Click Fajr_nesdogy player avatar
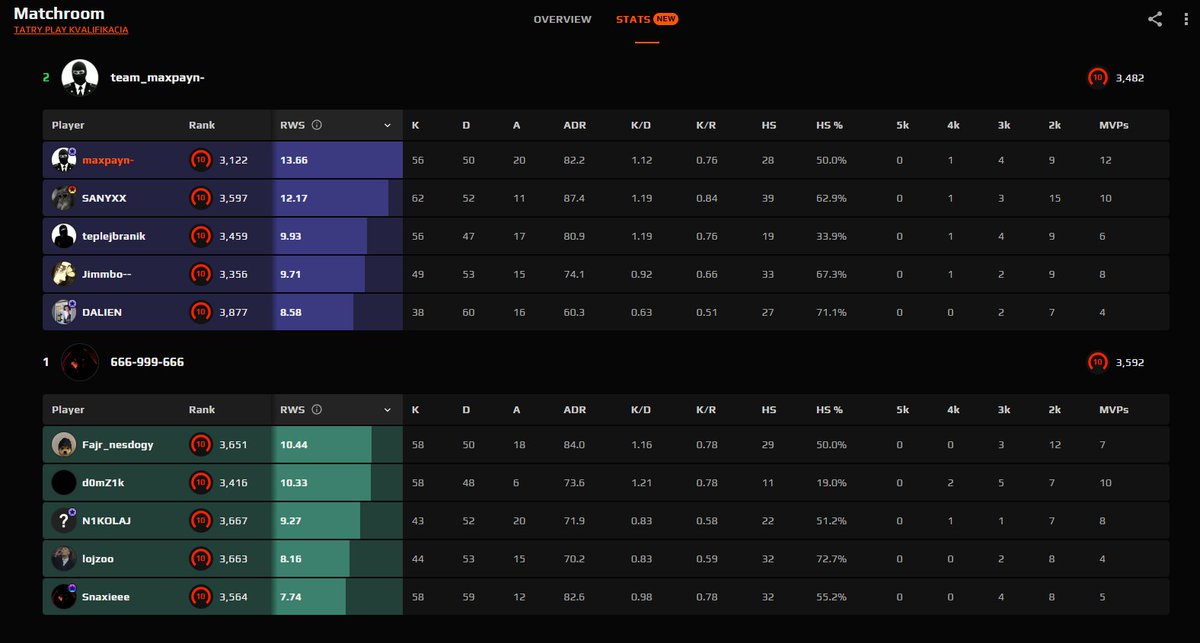1200x643 pixels. [x=64, y=444]
